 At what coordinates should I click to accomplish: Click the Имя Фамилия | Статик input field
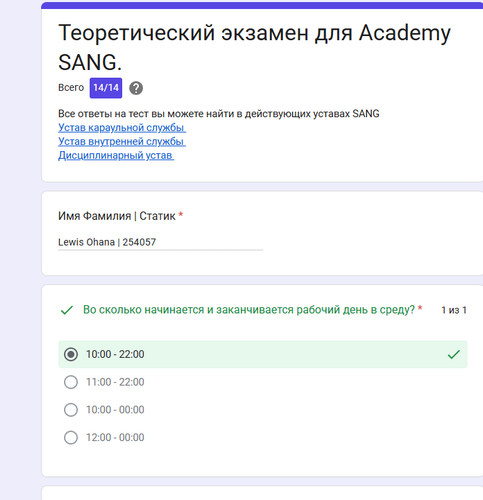[x=160, y=242]
